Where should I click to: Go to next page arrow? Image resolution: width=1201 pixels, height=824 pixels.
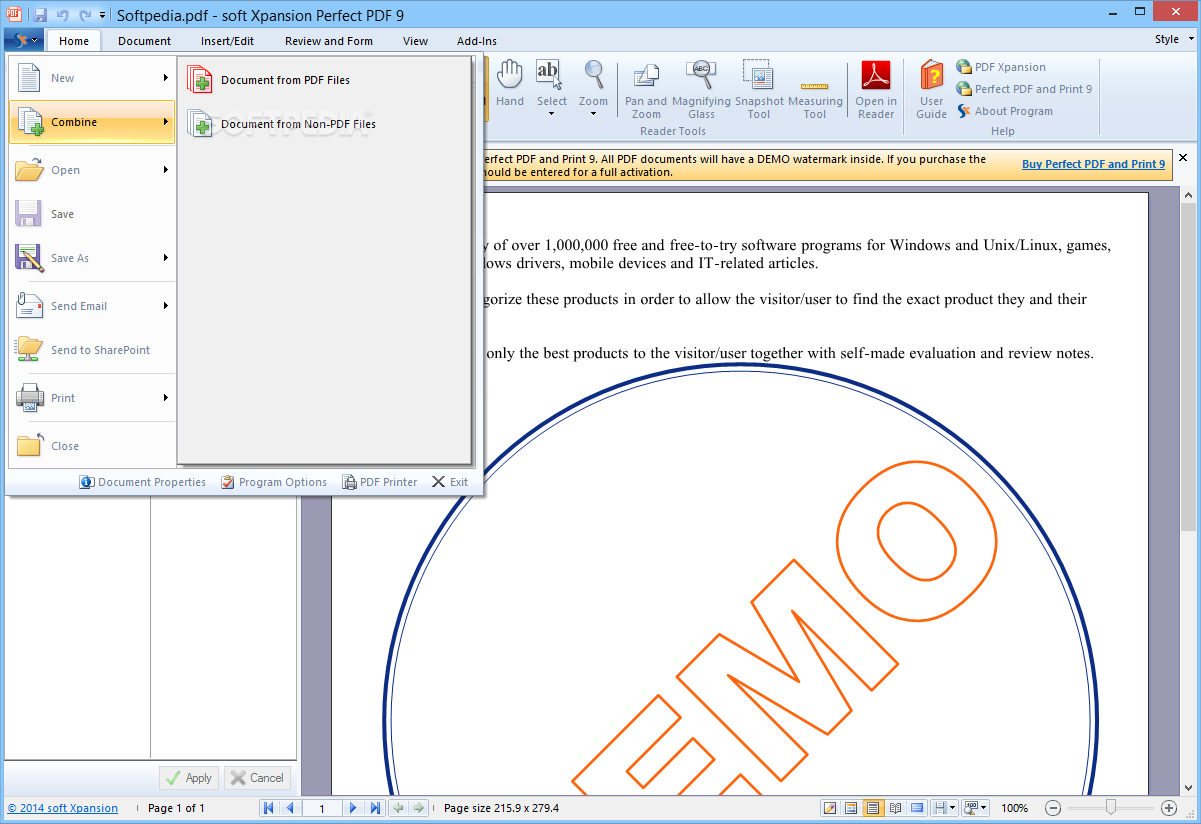pos(353,808)
